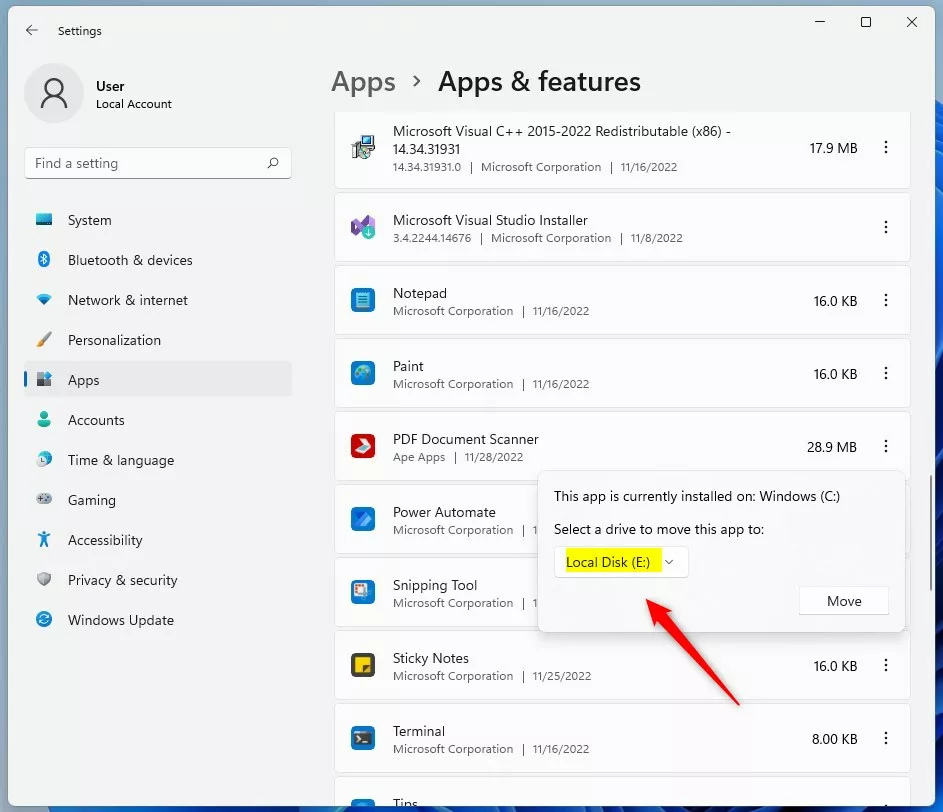Click the Privacy shield icon
The image size is (943, 812).
tap(44, 579)
